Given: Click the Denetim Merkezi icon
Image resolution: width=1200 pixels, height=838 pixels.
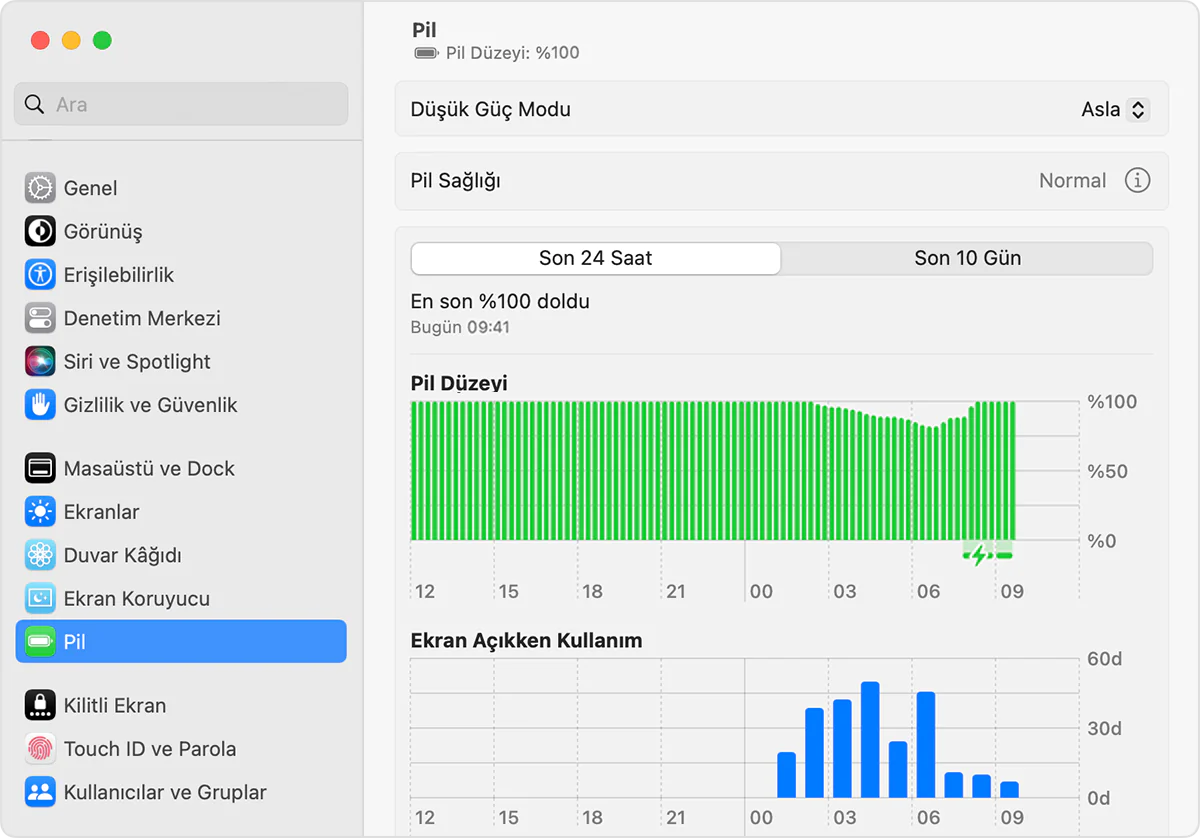Looking at the screenshot, I should 38,318.
